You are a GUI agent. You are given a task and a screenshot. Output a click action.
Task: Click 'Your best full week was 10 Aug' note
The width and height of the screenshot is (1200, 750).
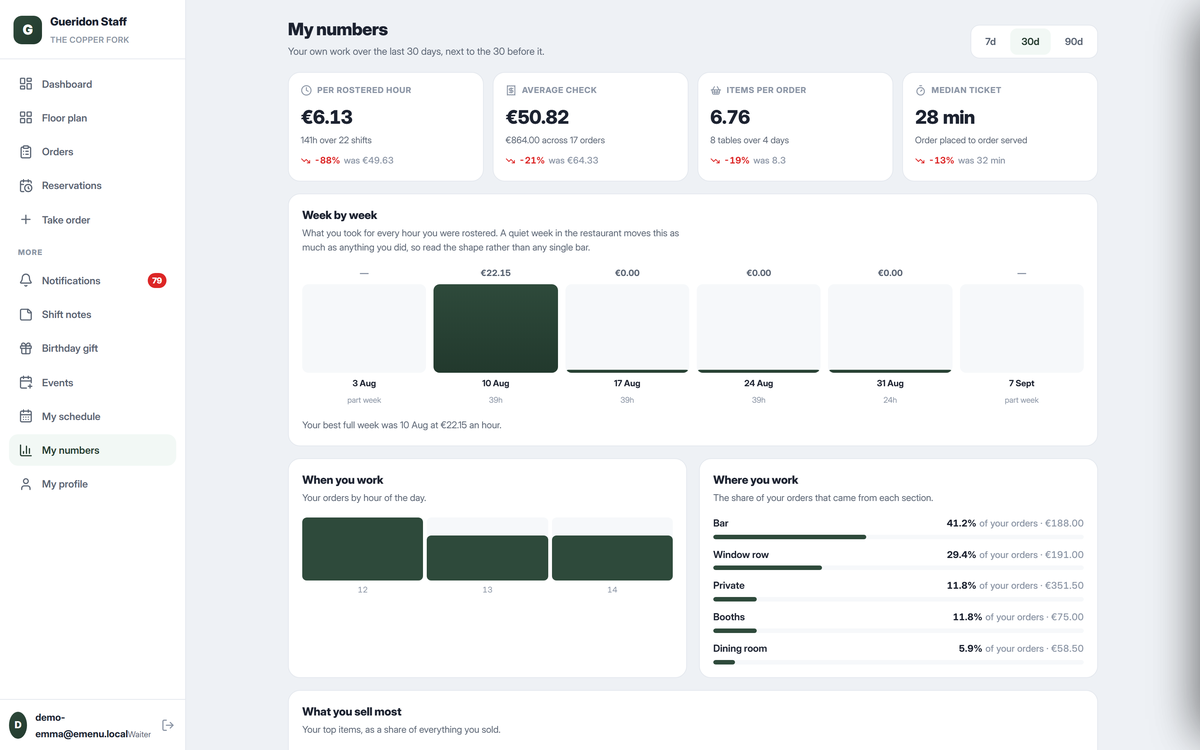pyautogui.click(x=402, y=425)
